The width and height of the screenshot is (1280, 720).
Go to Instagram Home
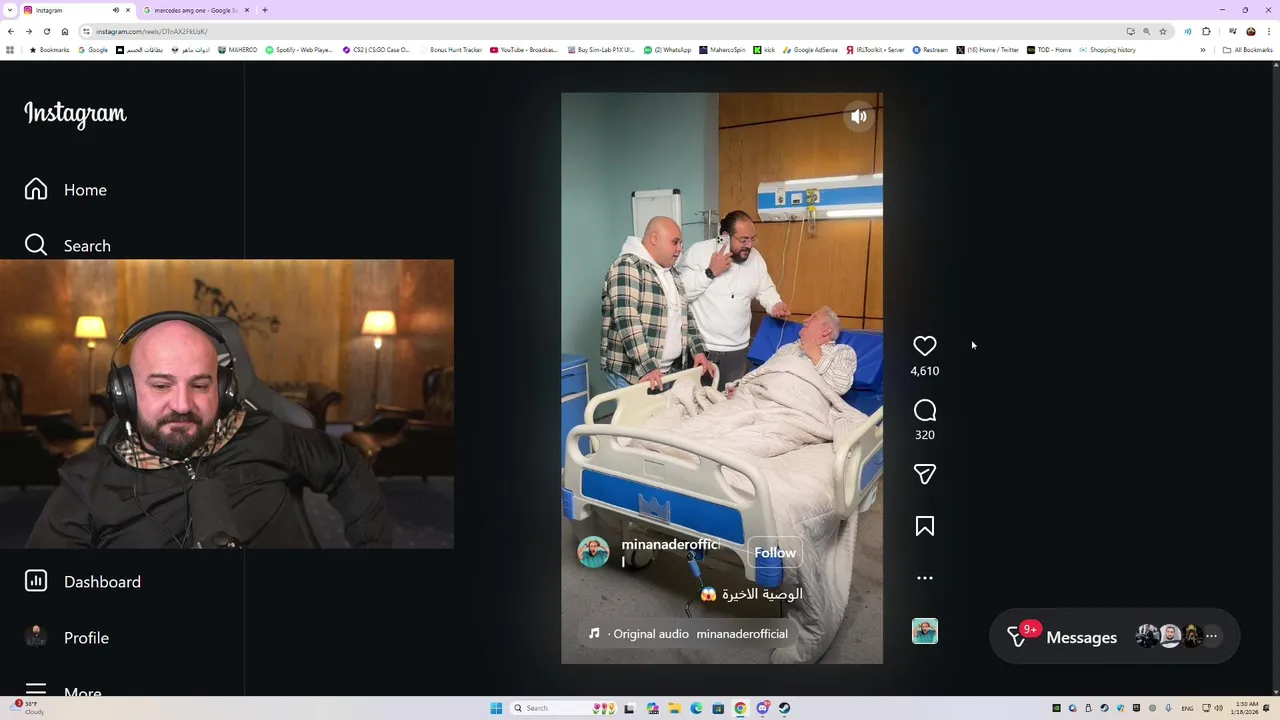click(66, 190)
